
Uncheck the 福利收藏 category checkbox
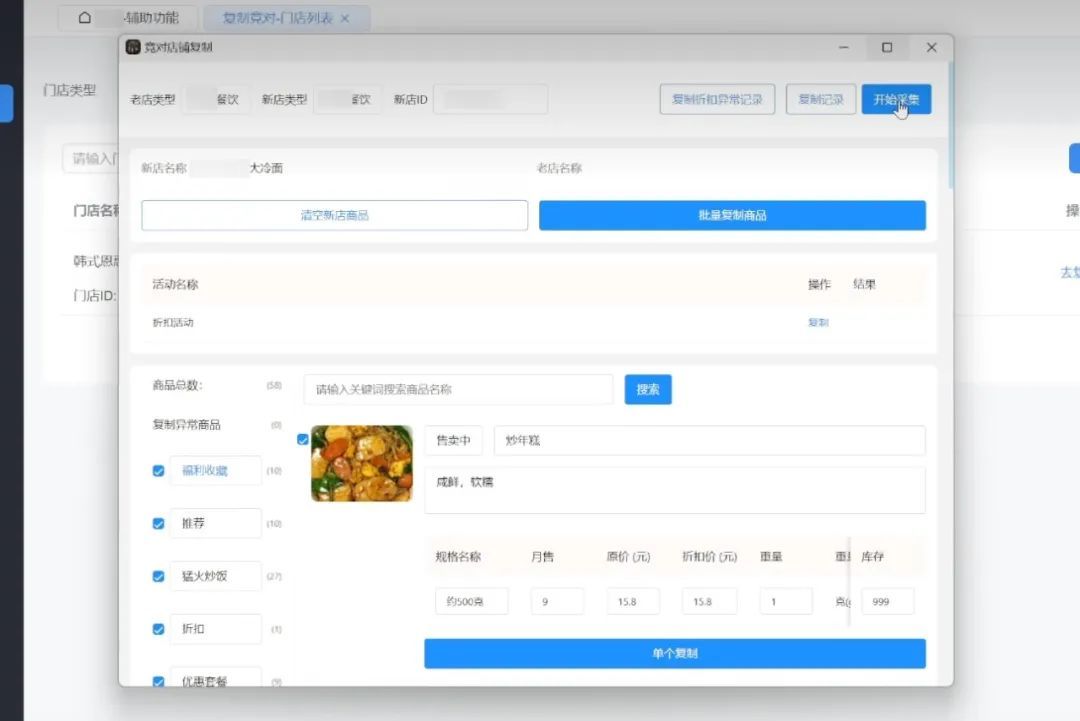[158, 470]
